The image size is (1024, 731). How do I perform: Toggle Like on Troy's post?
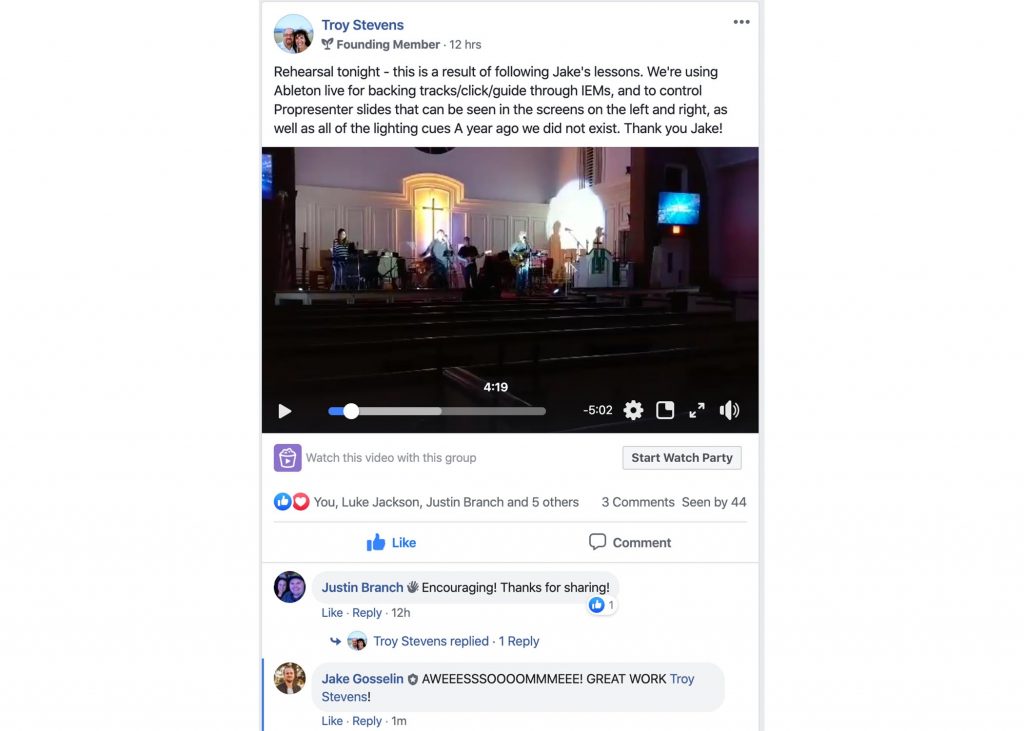point(391,542)
